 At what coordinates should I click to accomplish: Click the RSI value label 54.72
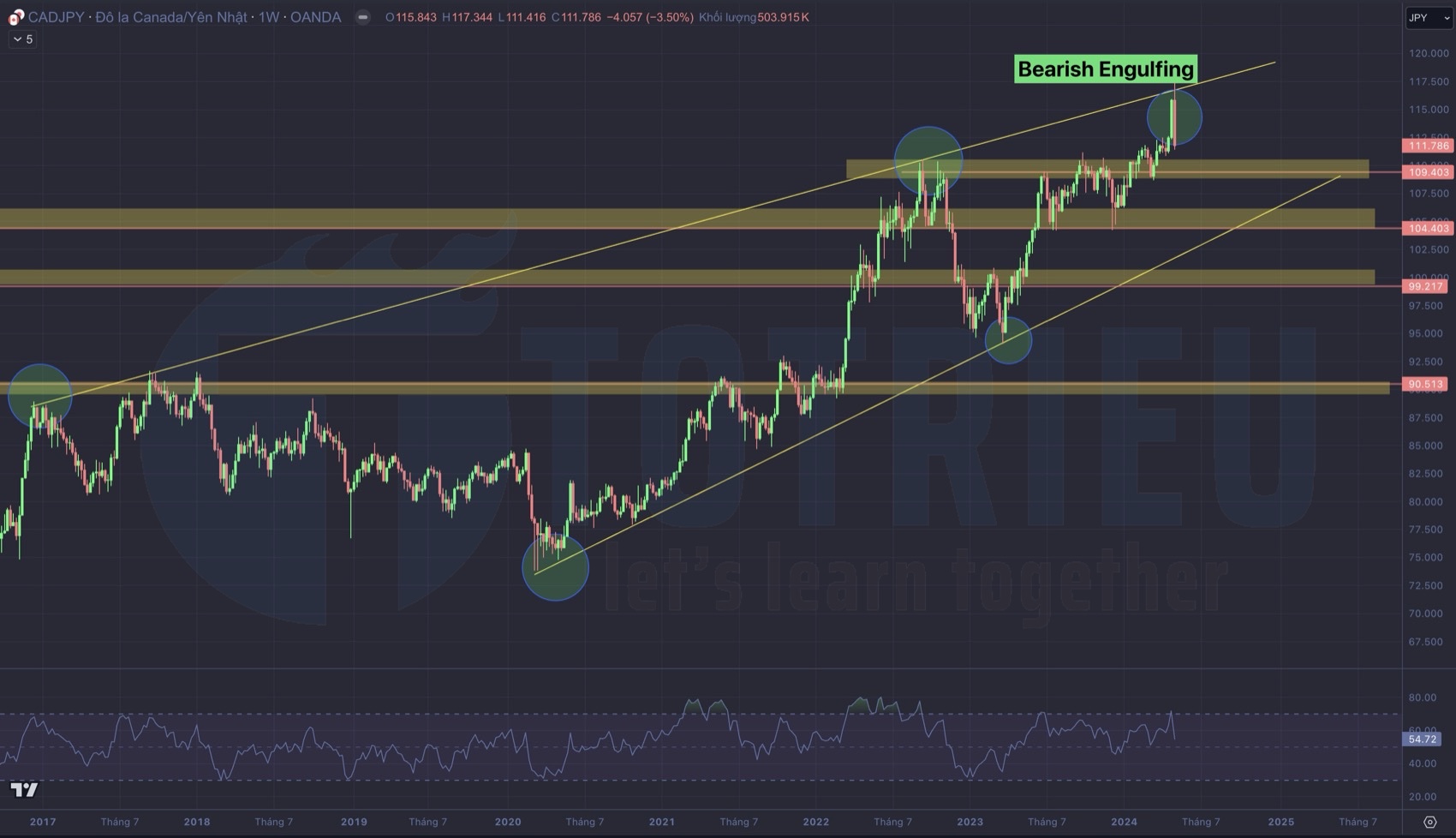tap(1422, 739)
